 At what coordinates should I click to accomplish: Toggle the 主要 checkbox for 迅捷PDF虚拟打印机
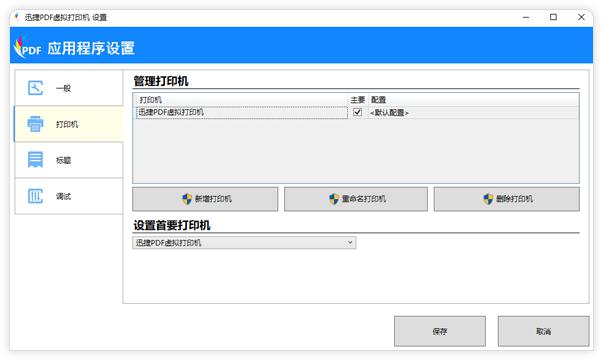click(357, 112)
